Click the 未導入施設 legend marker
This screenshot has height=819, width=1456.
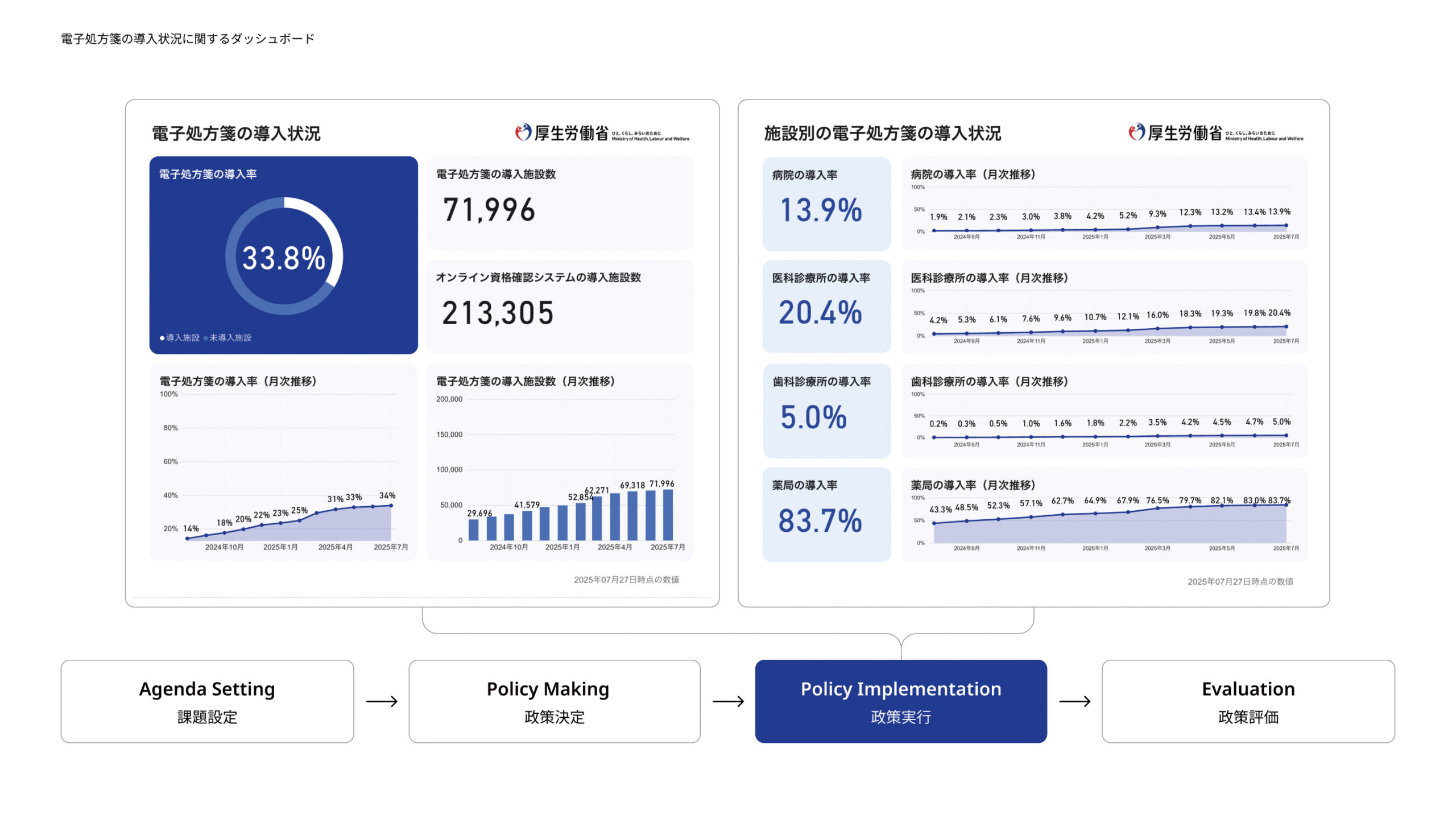coord(206,338)
